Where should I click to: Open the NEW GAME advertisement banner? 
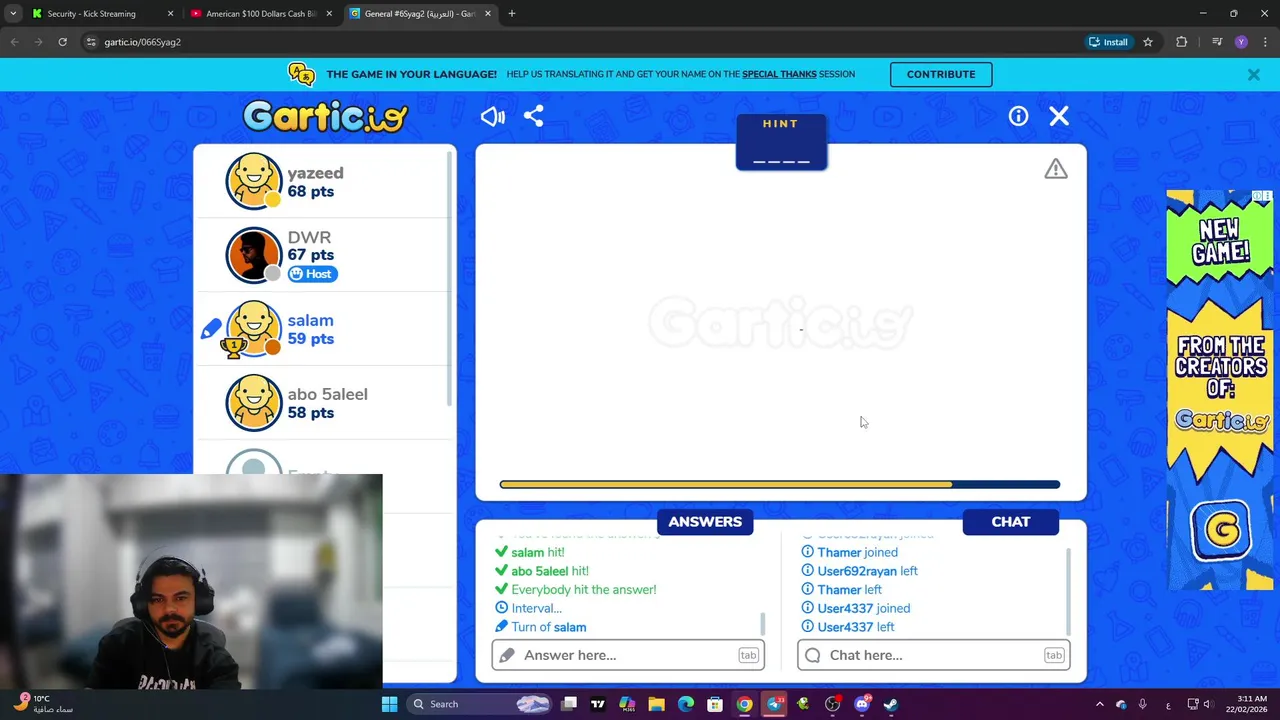click(x=1220, y=390)
